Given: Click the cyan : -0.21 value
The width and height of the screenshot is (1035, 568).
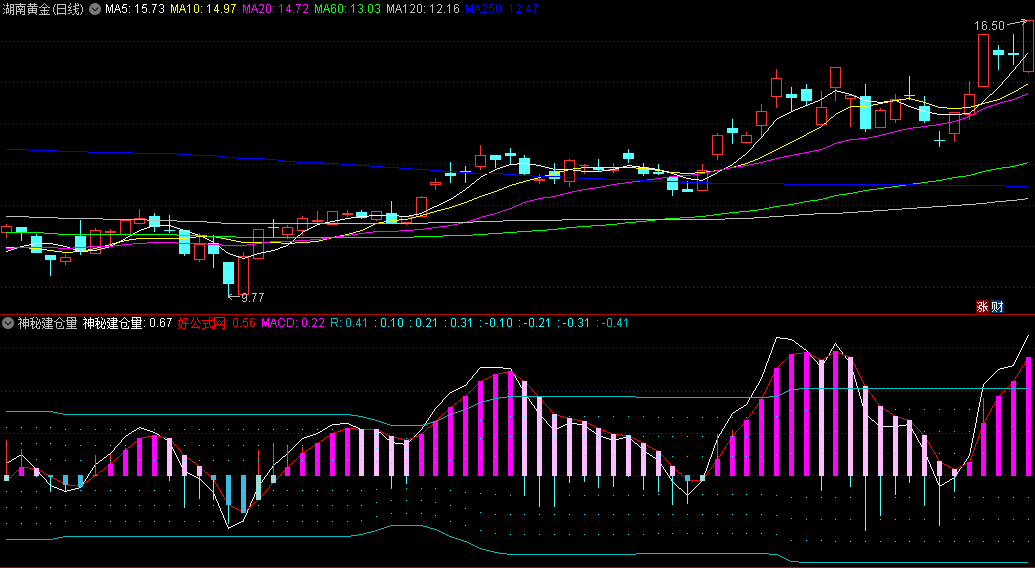Looking at the screenshot, I should coord(535,323).
